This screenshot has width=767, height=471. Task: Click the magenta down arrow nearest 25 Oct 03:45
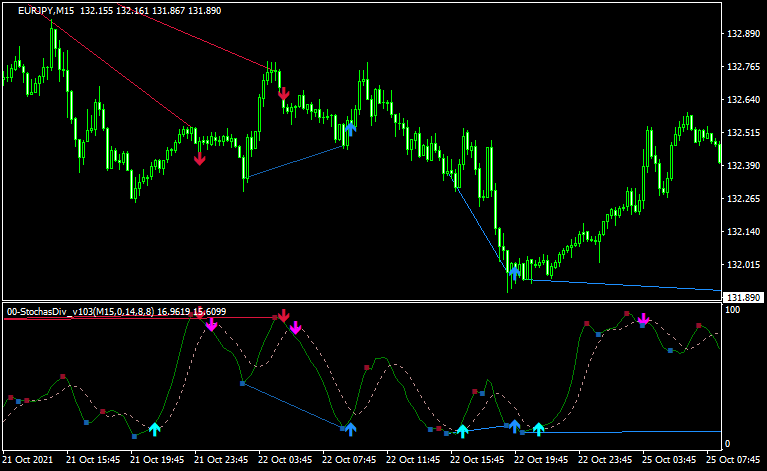(x=644, y=321)
